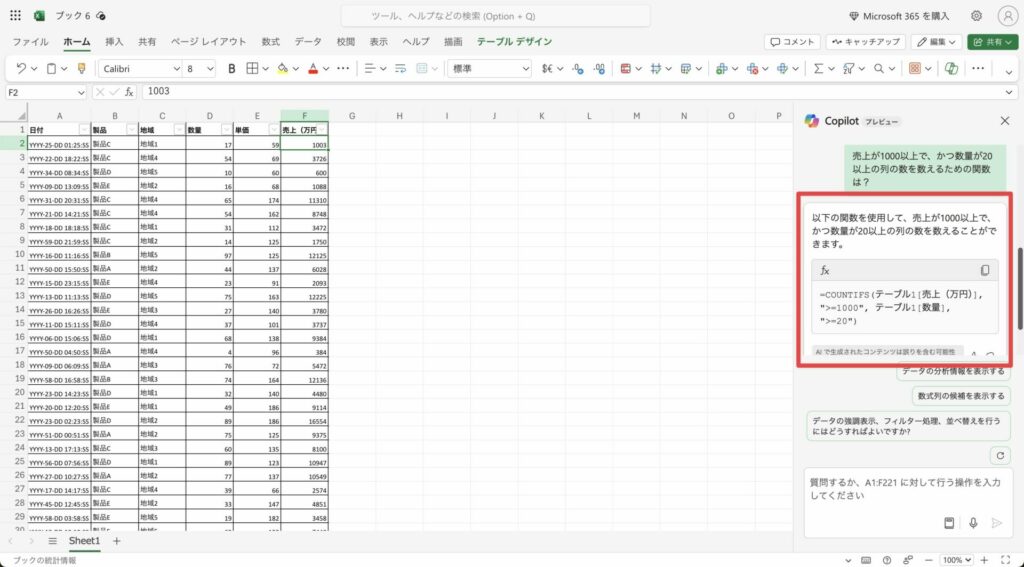Open the account profile avatar
Viewport: 1024px width, 567px height.
[x=1008, y=16]
